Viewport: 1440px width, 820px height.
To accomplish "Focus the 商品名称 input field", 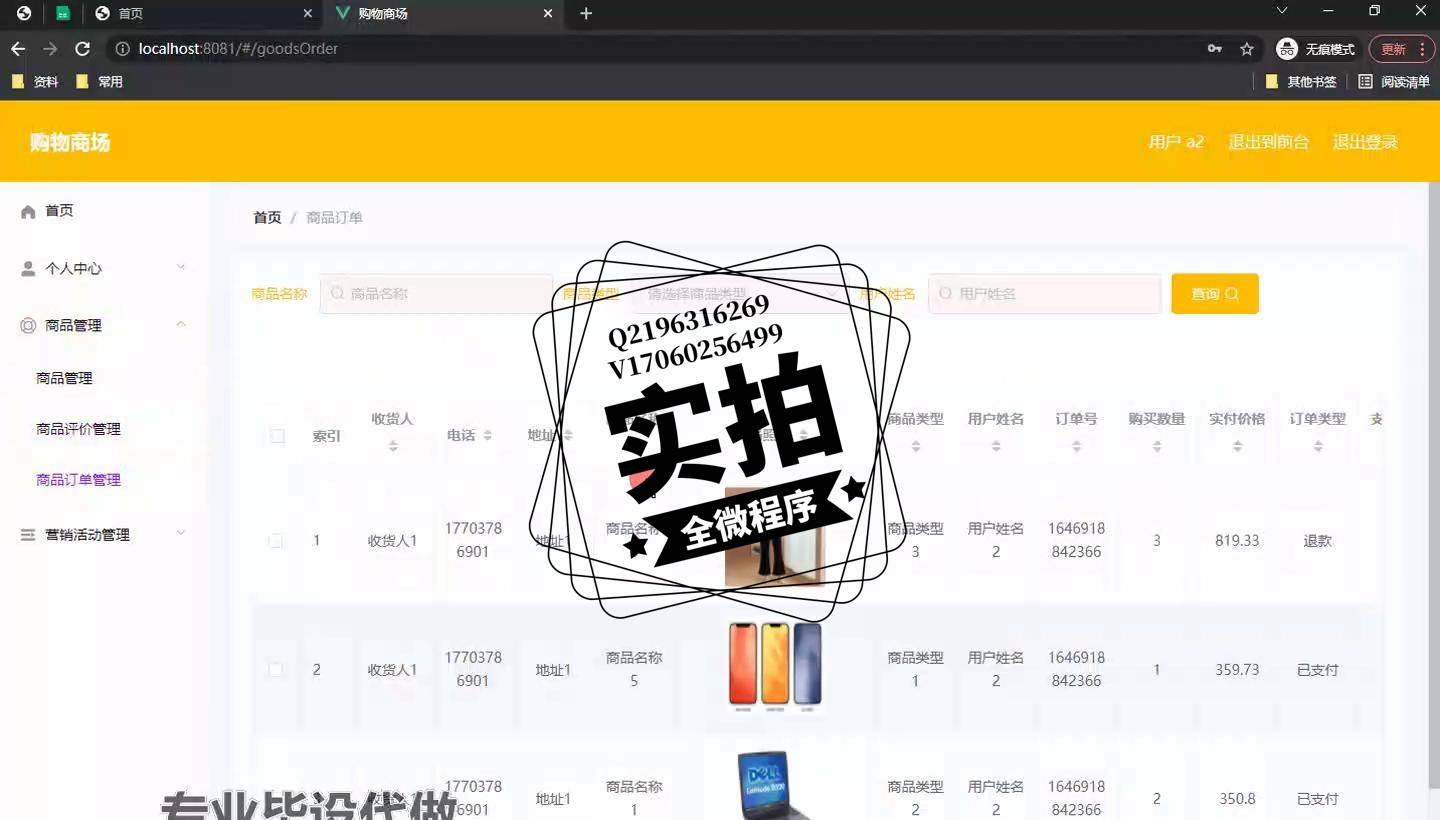I will tap(436, 294).
